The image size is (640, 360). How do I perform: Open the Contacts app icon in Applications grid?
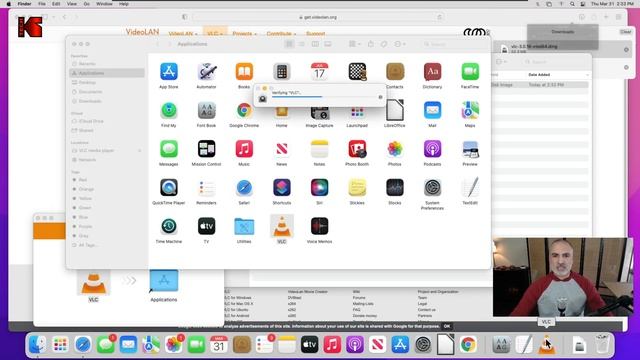395,72
